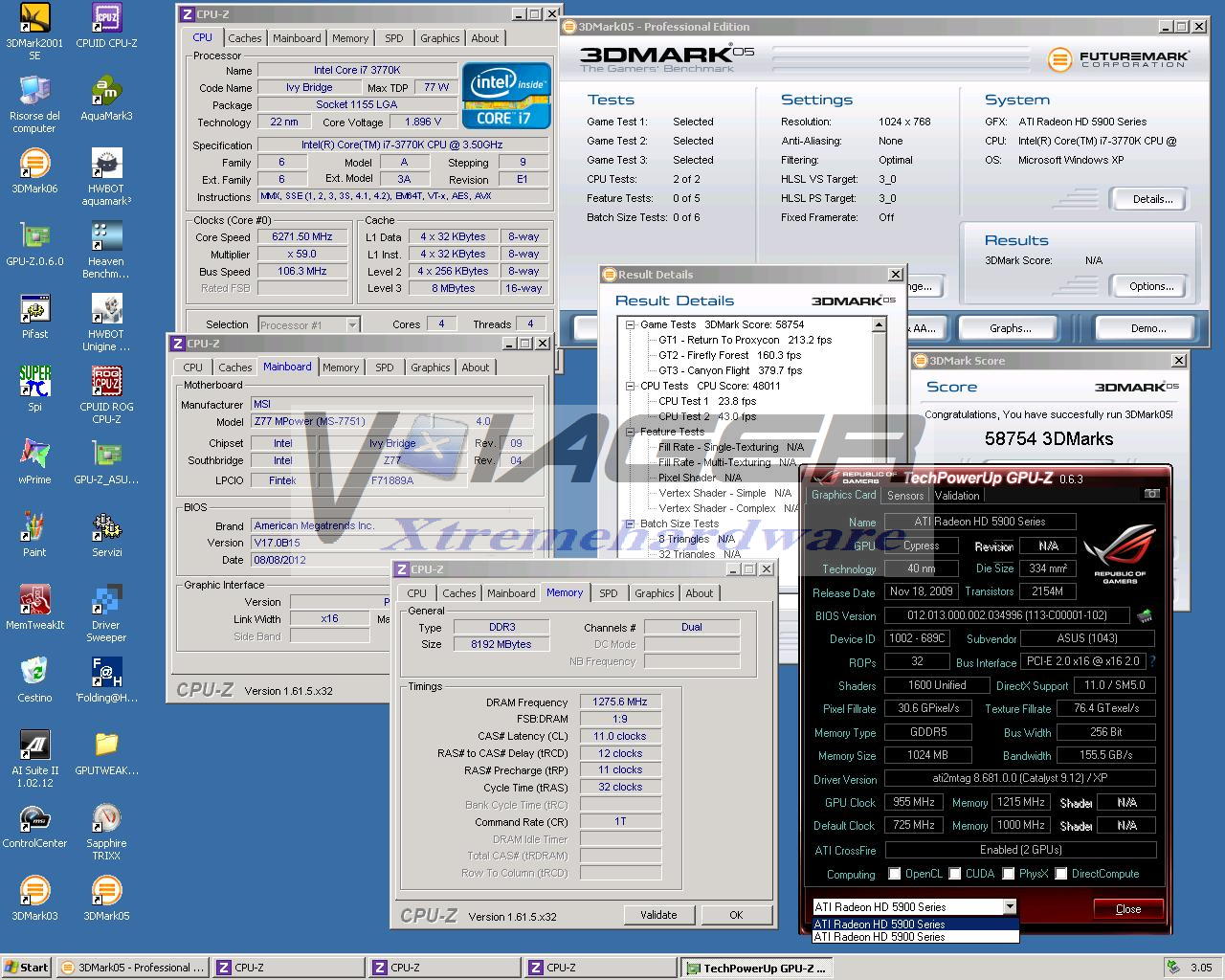This screenshot has width=1225, height=980.
Task: Click the GPU-Z BIOS save chip icon
Action: (x=1144, y=615)
